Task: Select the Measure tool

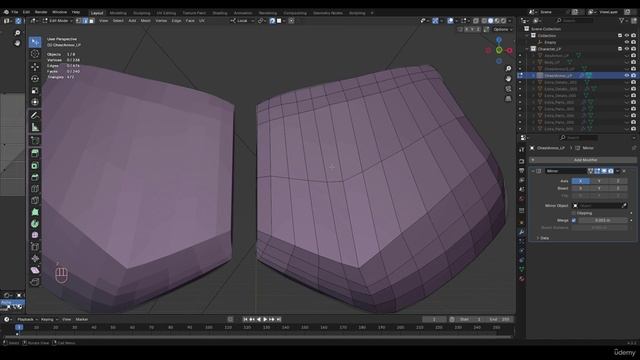Action: click(x=35, y=127)
